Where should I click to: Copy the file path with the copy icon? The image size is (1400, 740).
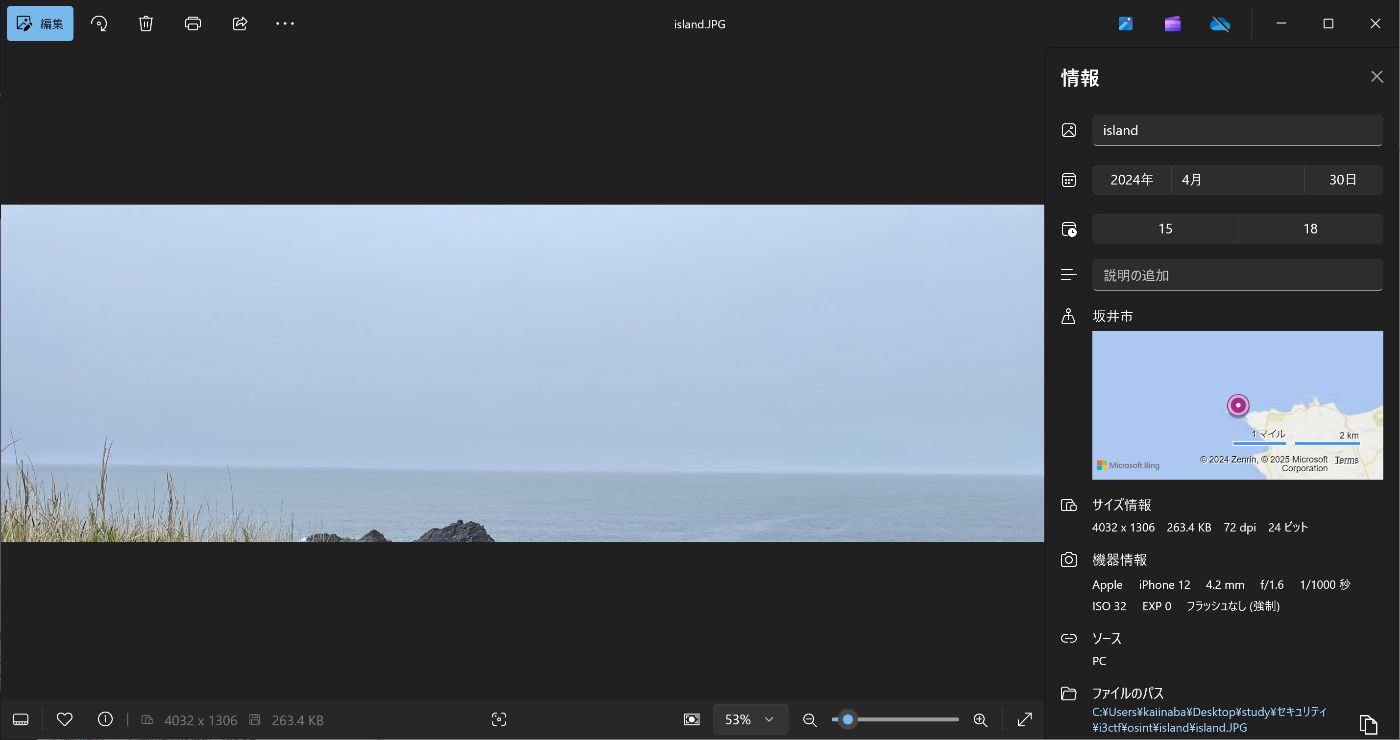(x=1368, y=723)
